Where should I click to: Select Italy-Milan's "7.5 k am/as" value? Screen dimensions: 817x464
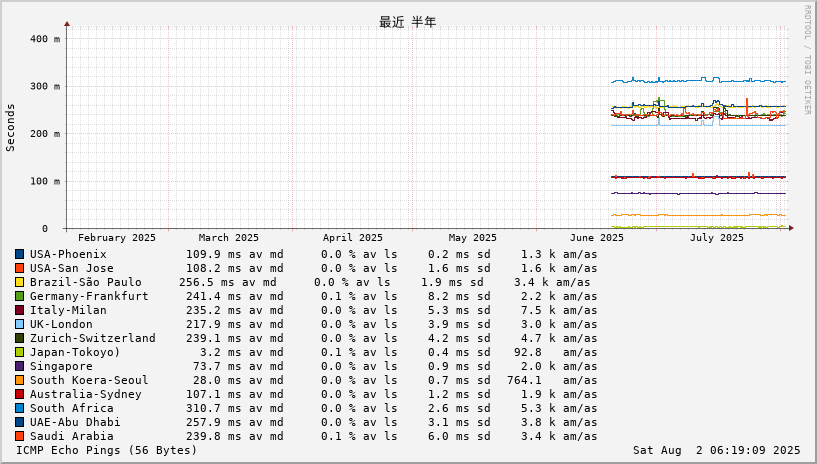pos(559,310)
